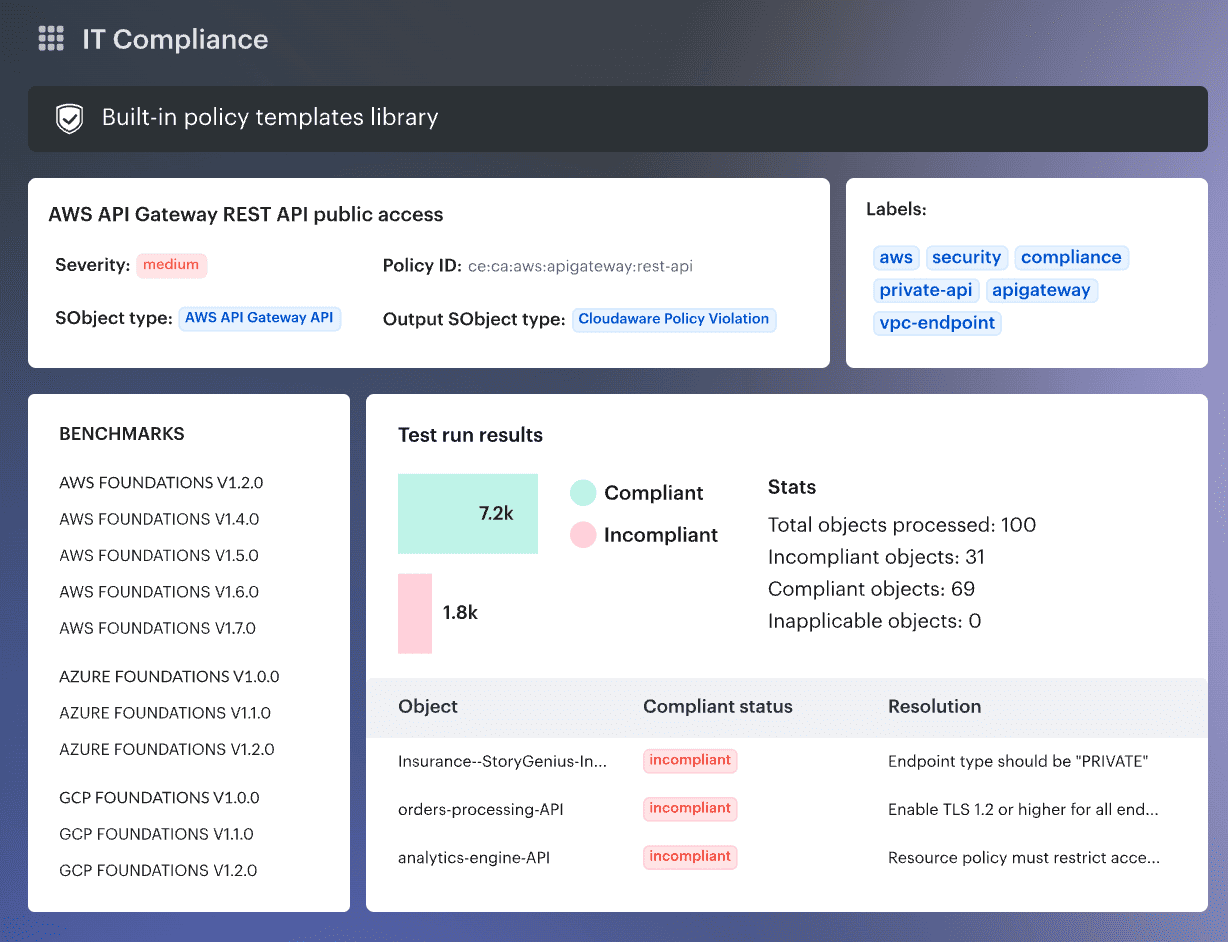Click the 7.2k compliant chart bar
The height and width of the screenshot is (942, 1228).
tap(467, 513)
